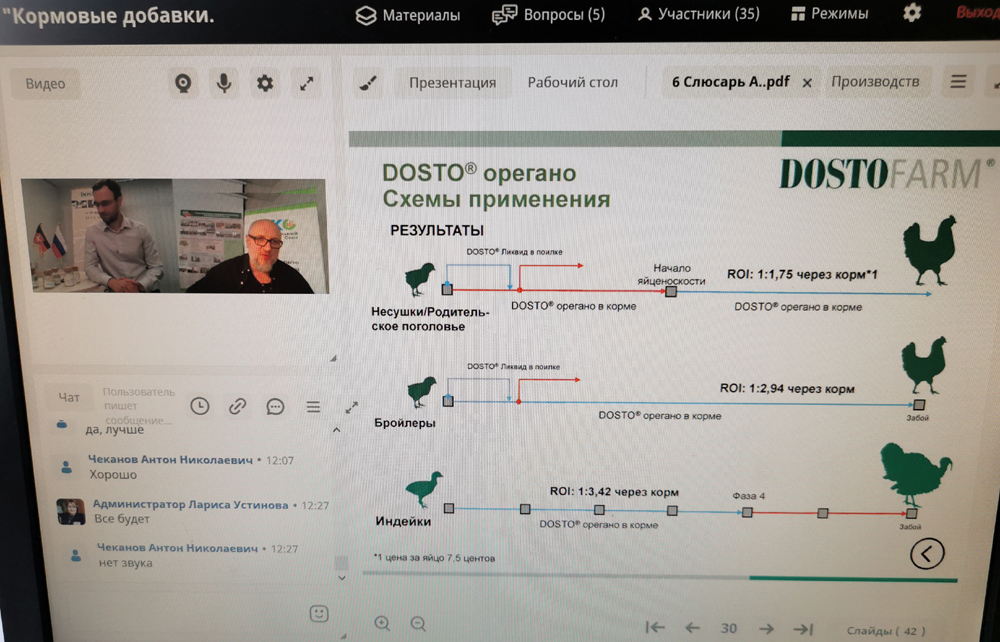Image resolution: width=1000 pixels, height=642 pixels.
Task: Go to the previous slide
Action: click(x=692, y=628)
